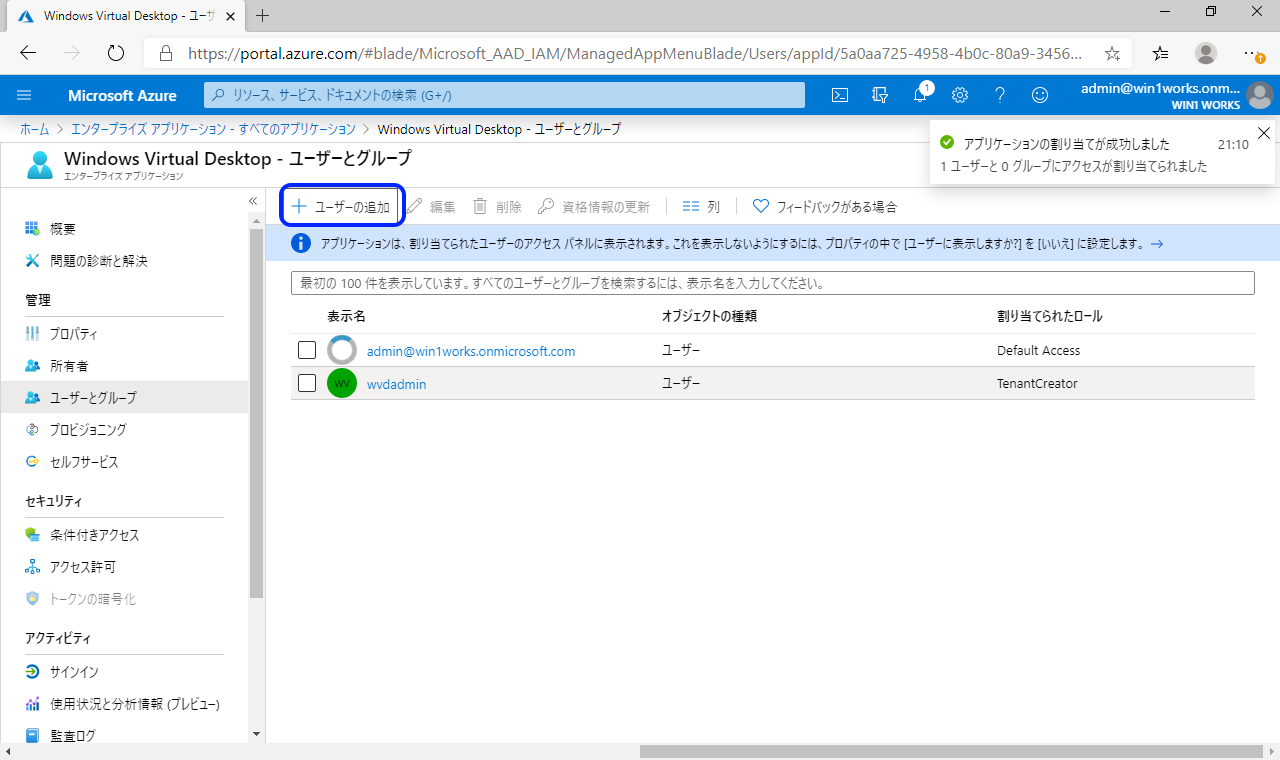1280x760 pixels.
Task: Open the directory and subscription filter icon
Action: tap(880, 95)
